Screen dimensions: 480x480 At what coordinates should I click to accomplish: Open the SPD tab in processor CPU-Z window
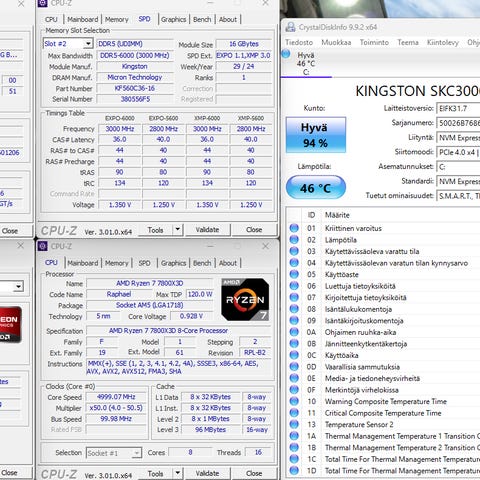[x=144, y=263]
